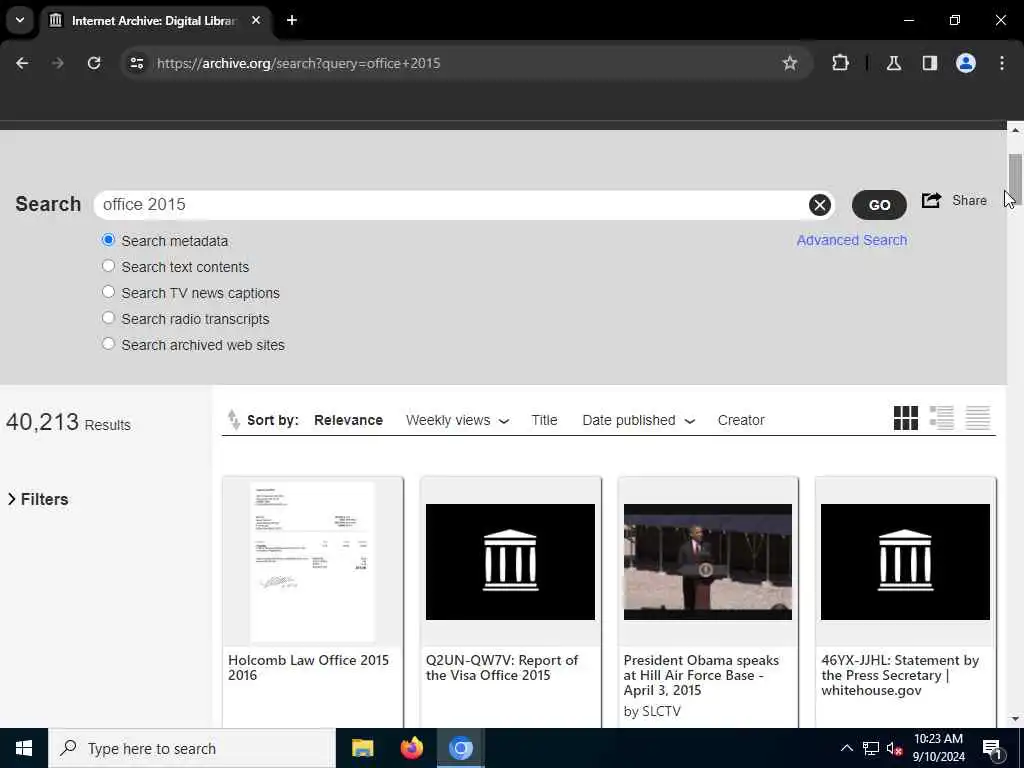Show hidden system tray icons
1024x768 pixels.
point(846,748)
